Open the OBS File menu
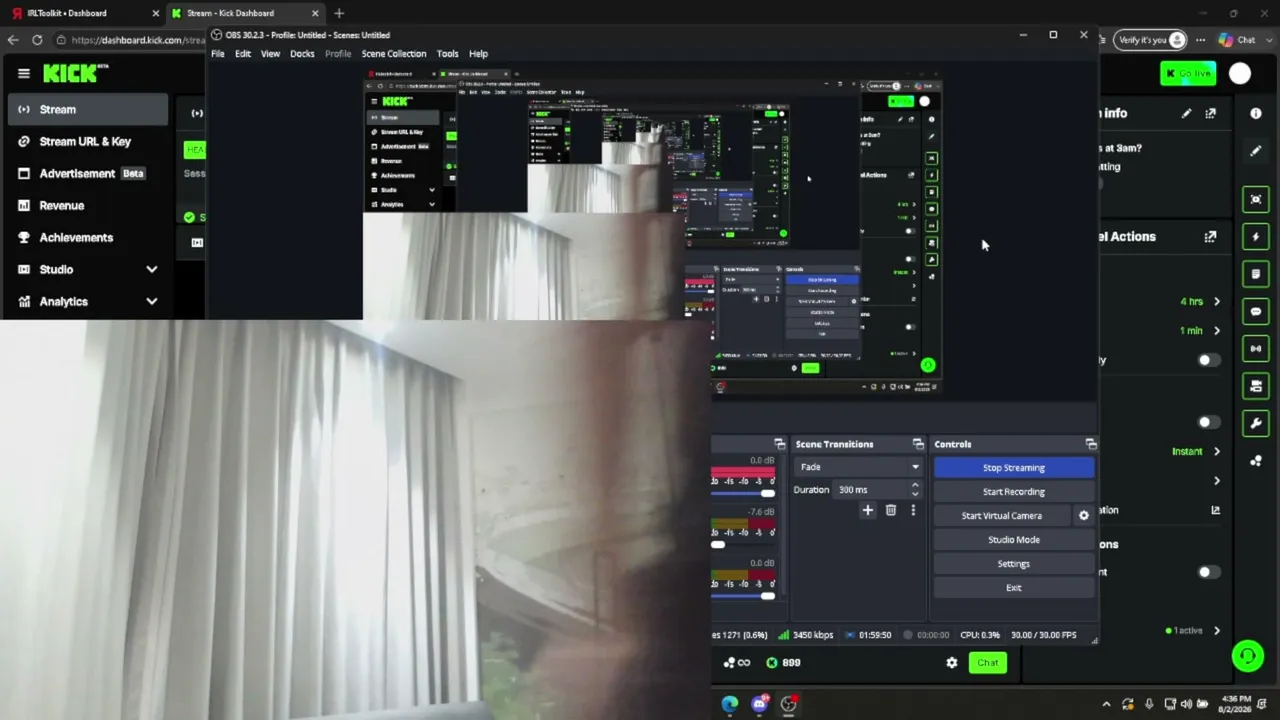1280x720 pixels. (218, 54)
